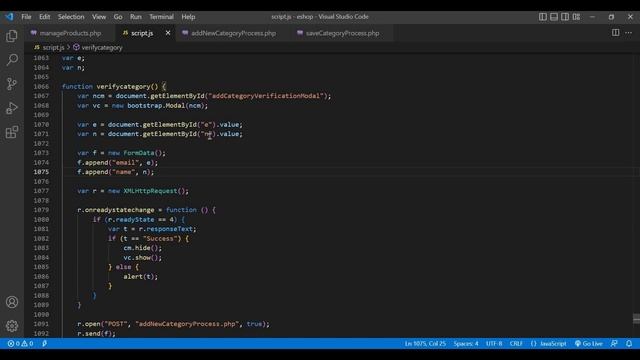Switch to manageProducts.php tab
The image size is (640, 360).
(x=70, y=33)
